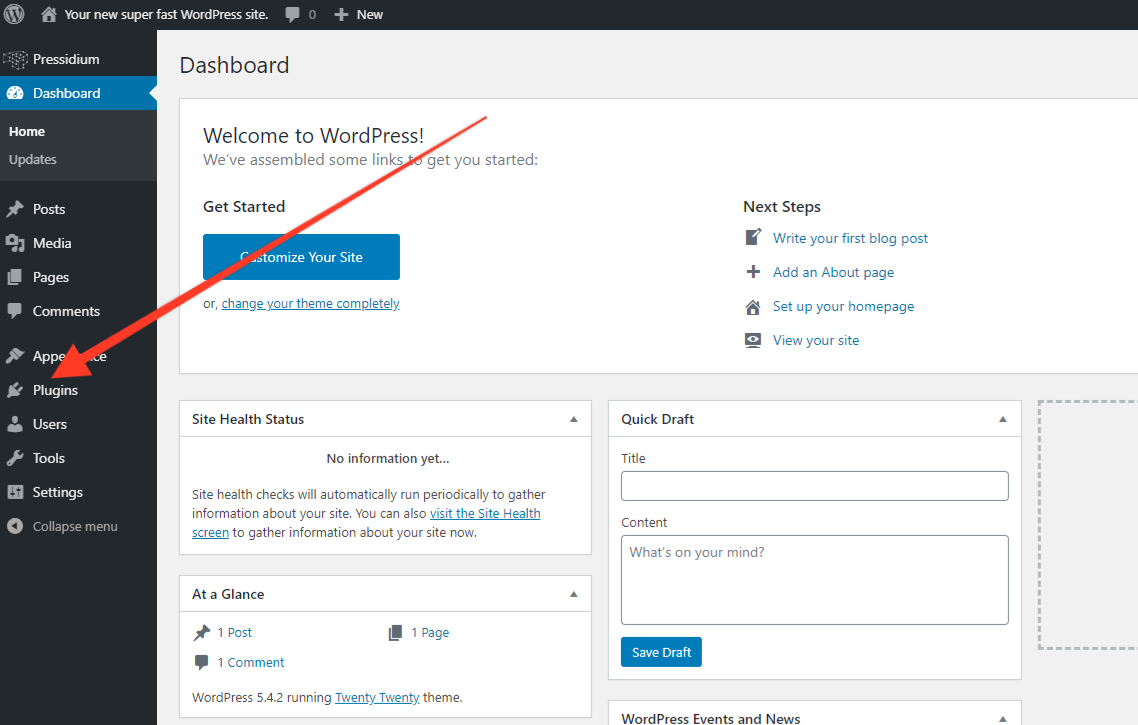Focus the What's on your mind content box

pyautogui.click(x=814, y=580)
